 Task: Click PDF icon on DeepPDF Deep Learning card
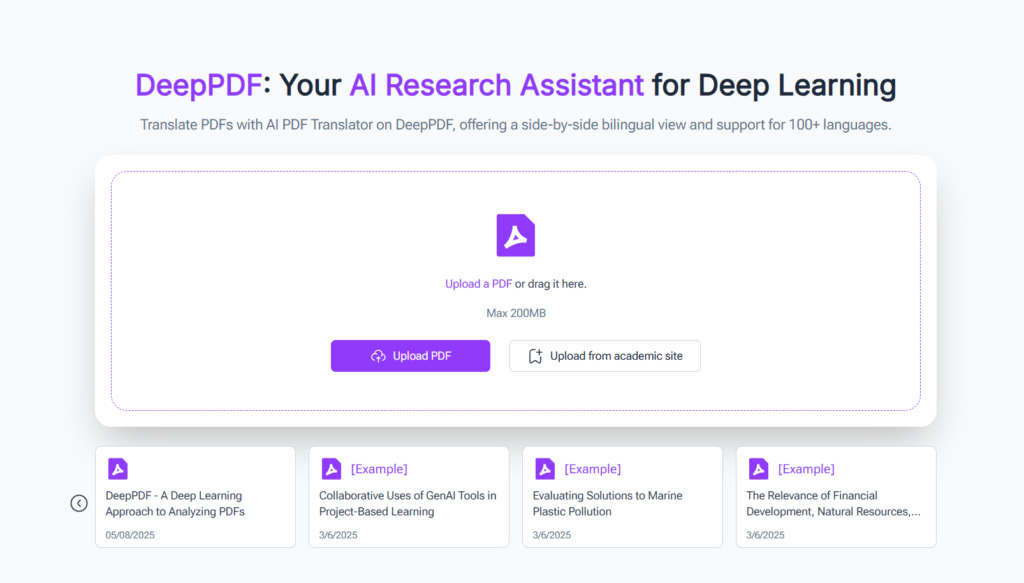click(118, 469)
